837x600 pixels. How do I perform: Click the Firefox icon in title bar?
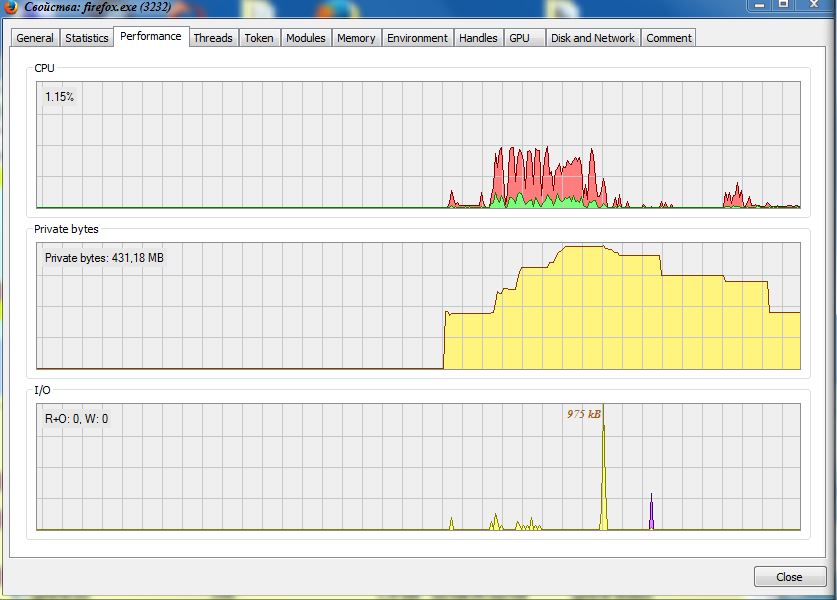tap(11, 7)
